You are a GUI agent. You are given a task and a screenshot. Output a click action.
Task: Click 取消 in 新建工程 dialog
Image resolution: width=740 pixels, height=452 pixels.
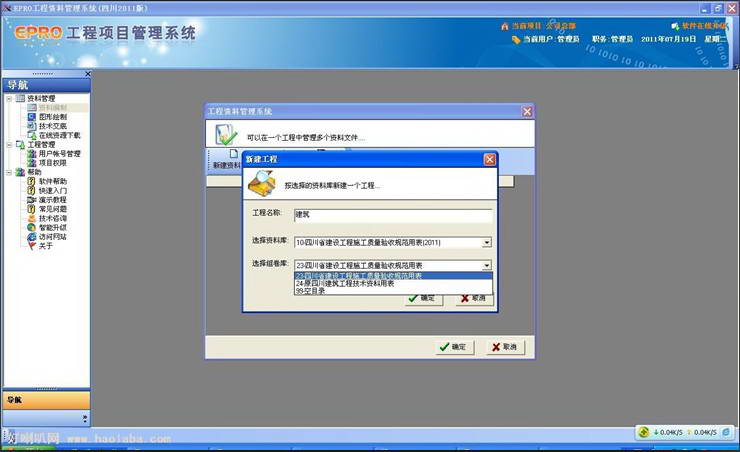474,299
